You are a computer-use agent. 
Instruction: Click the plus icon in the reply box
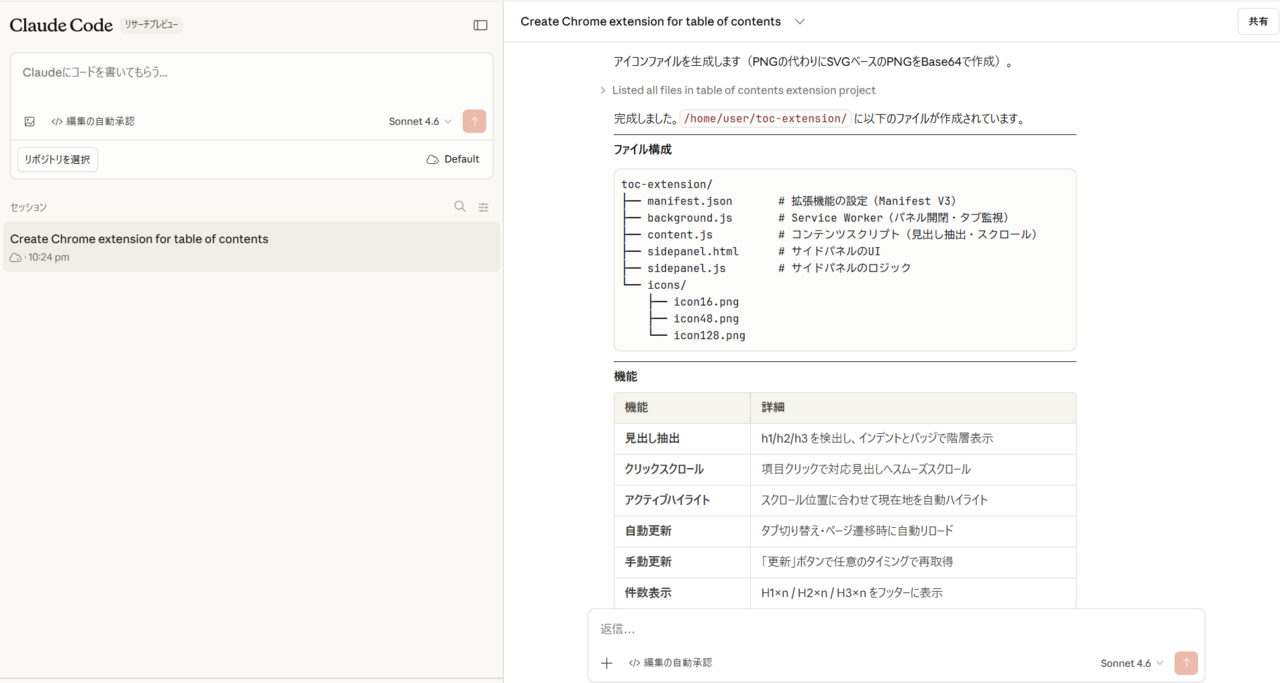pyautogui.click(x=606, y=663)
